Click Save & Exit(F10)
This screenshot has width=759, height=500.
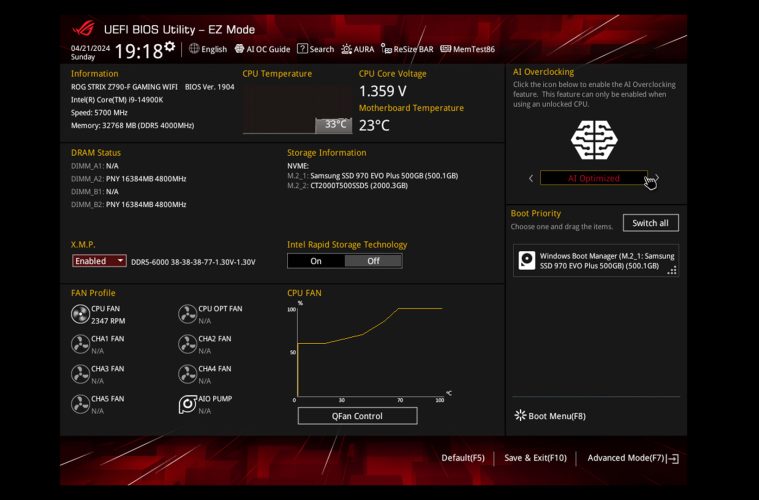pyautogui.click(x=535, y=458)
